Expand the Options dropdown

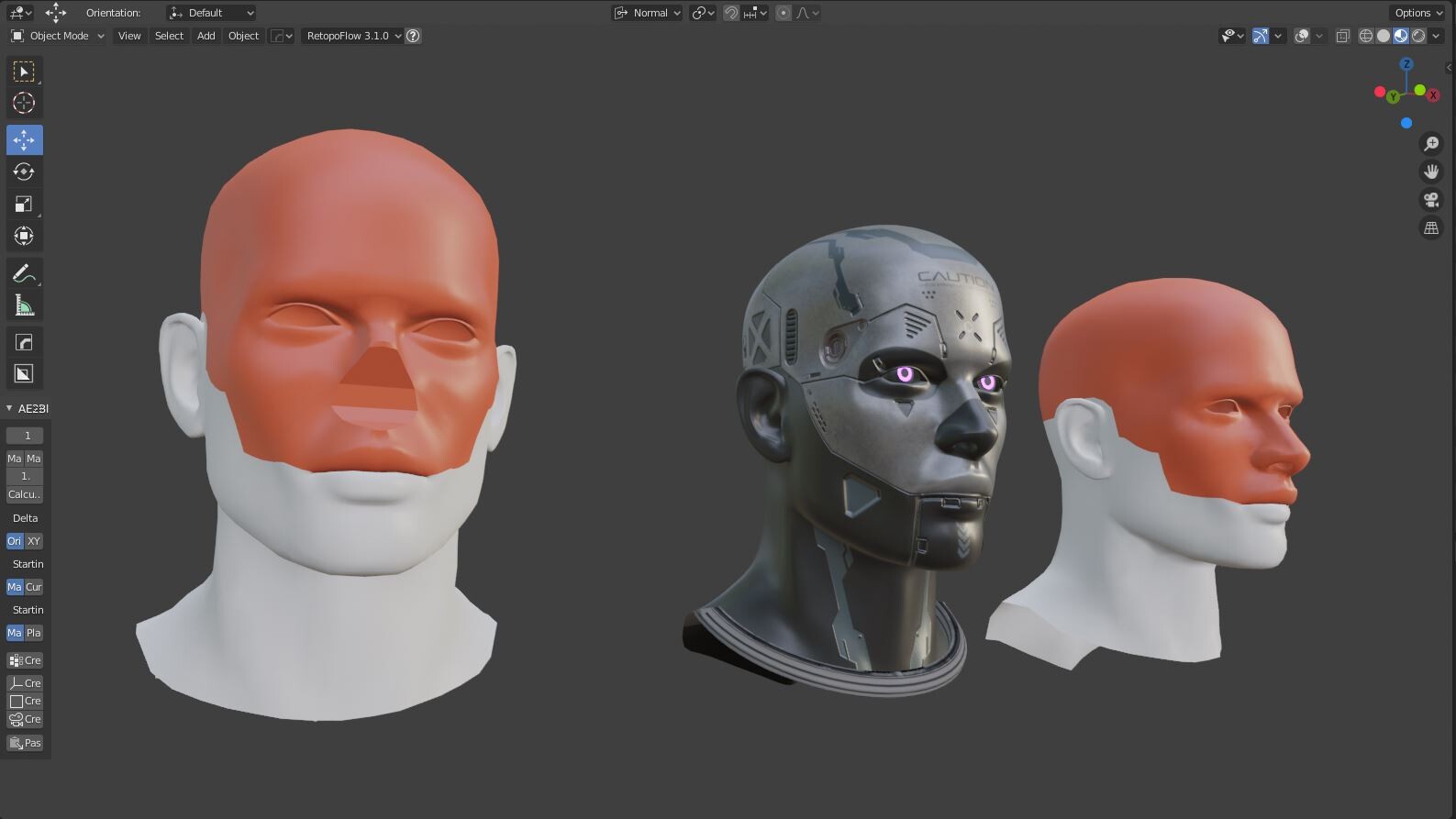pyautogui.click(x=1417, y=13)
